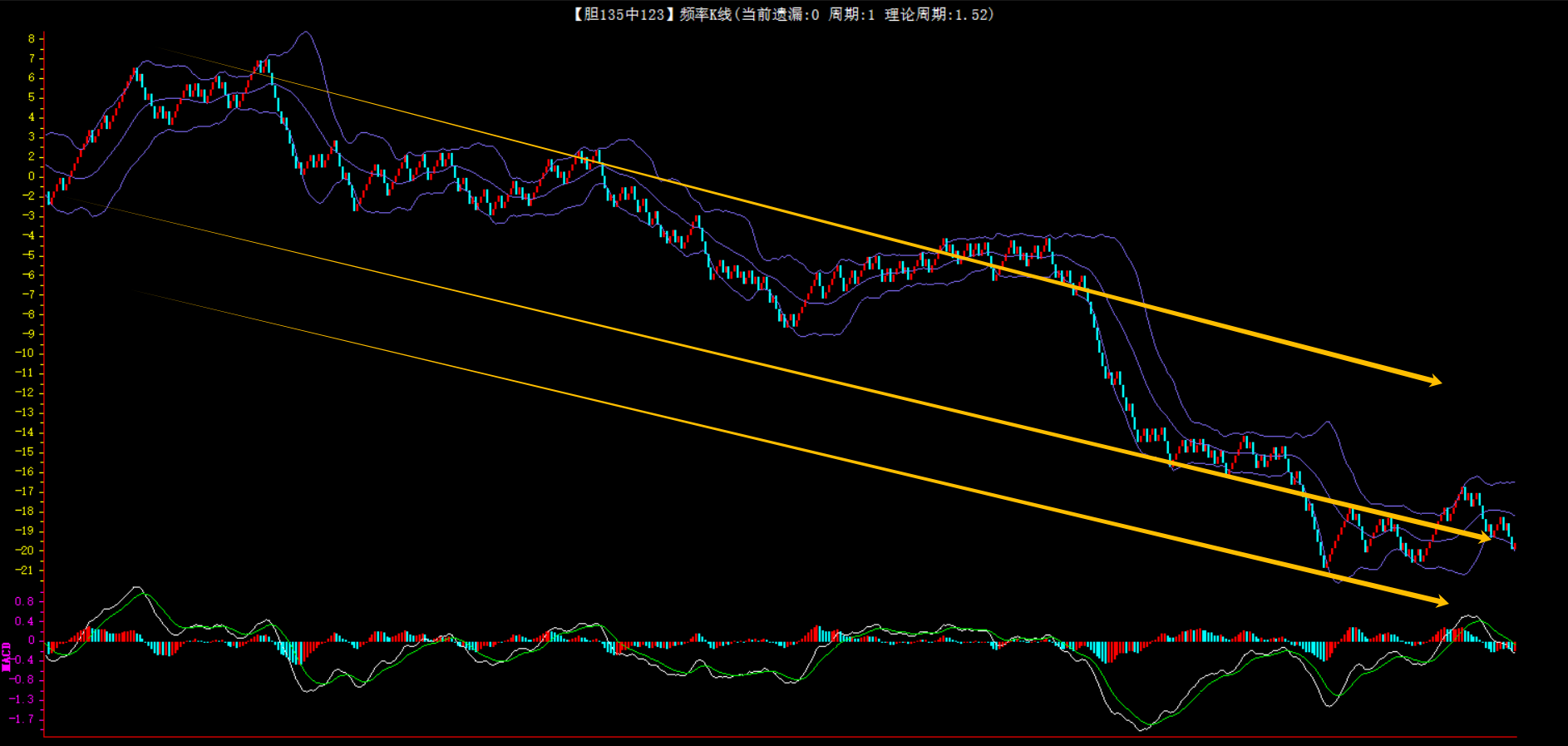Click the 0.8 label on MACD axis
Screen dimensions: 1568x746
pyautogui.click(x=25, y=601)
